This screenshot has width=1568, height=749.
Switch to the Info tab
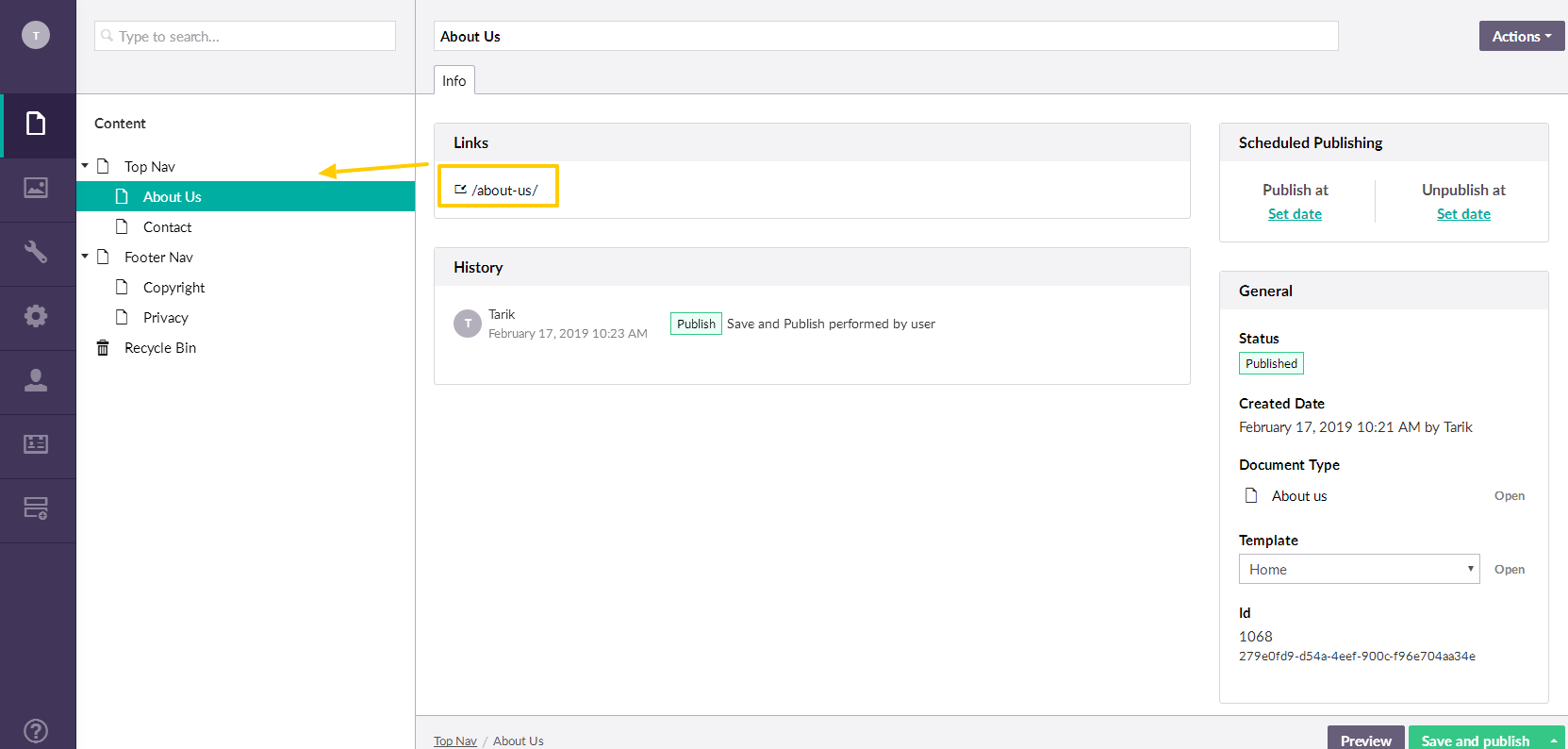click(x=454, y=81)
